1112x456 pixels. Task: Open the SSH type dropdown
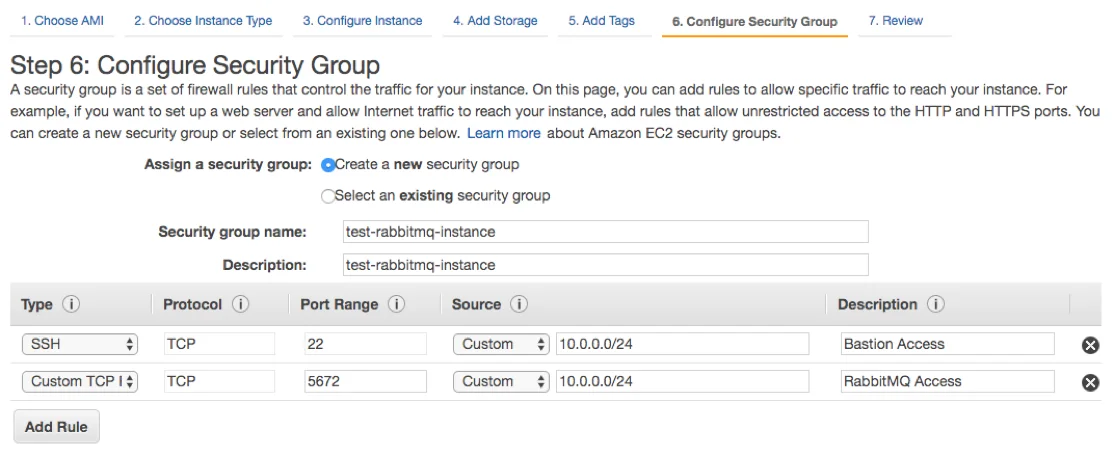(x=79, y=344)
